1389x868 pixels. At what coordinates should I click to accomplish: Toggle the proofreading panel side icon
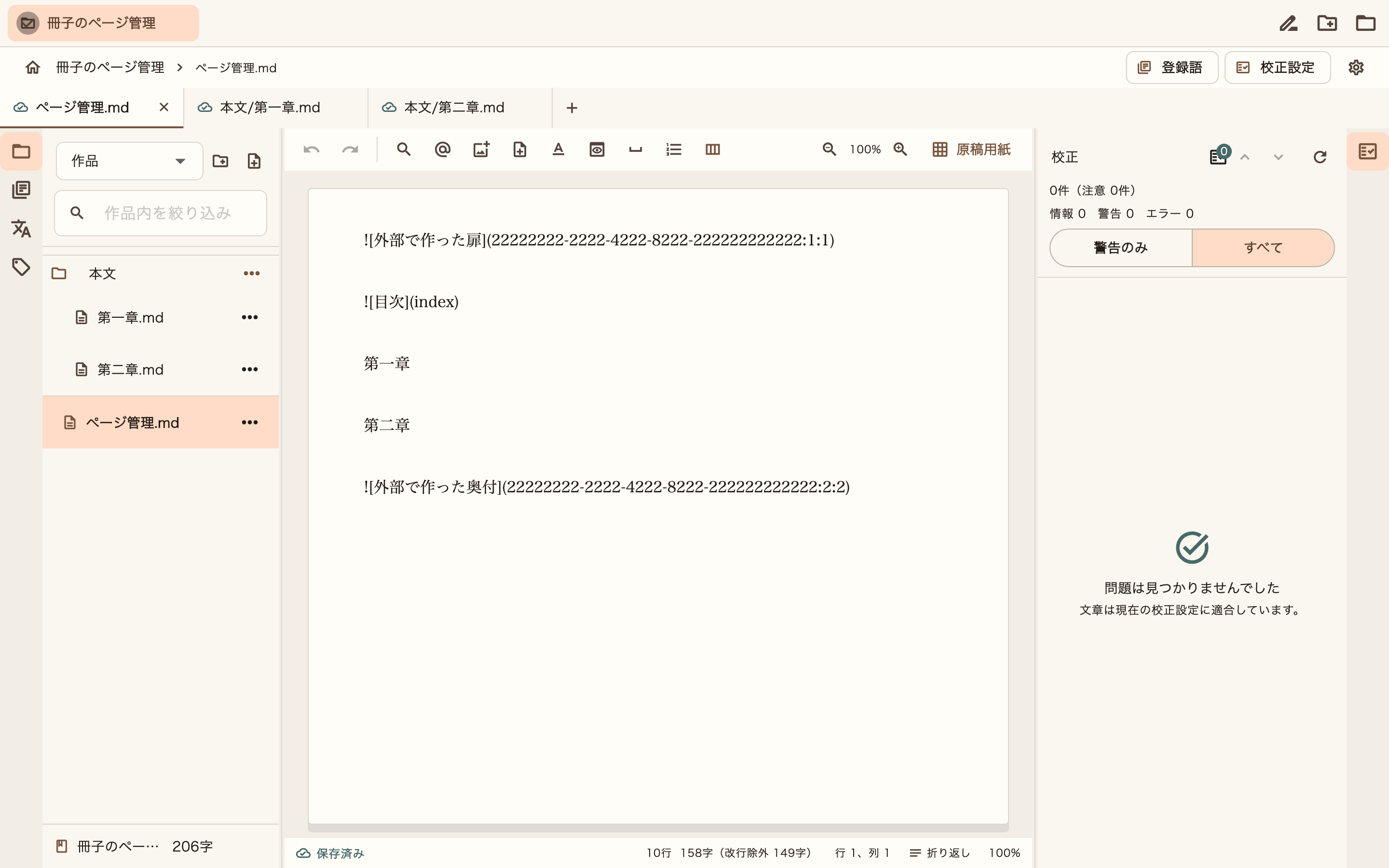1368,151
